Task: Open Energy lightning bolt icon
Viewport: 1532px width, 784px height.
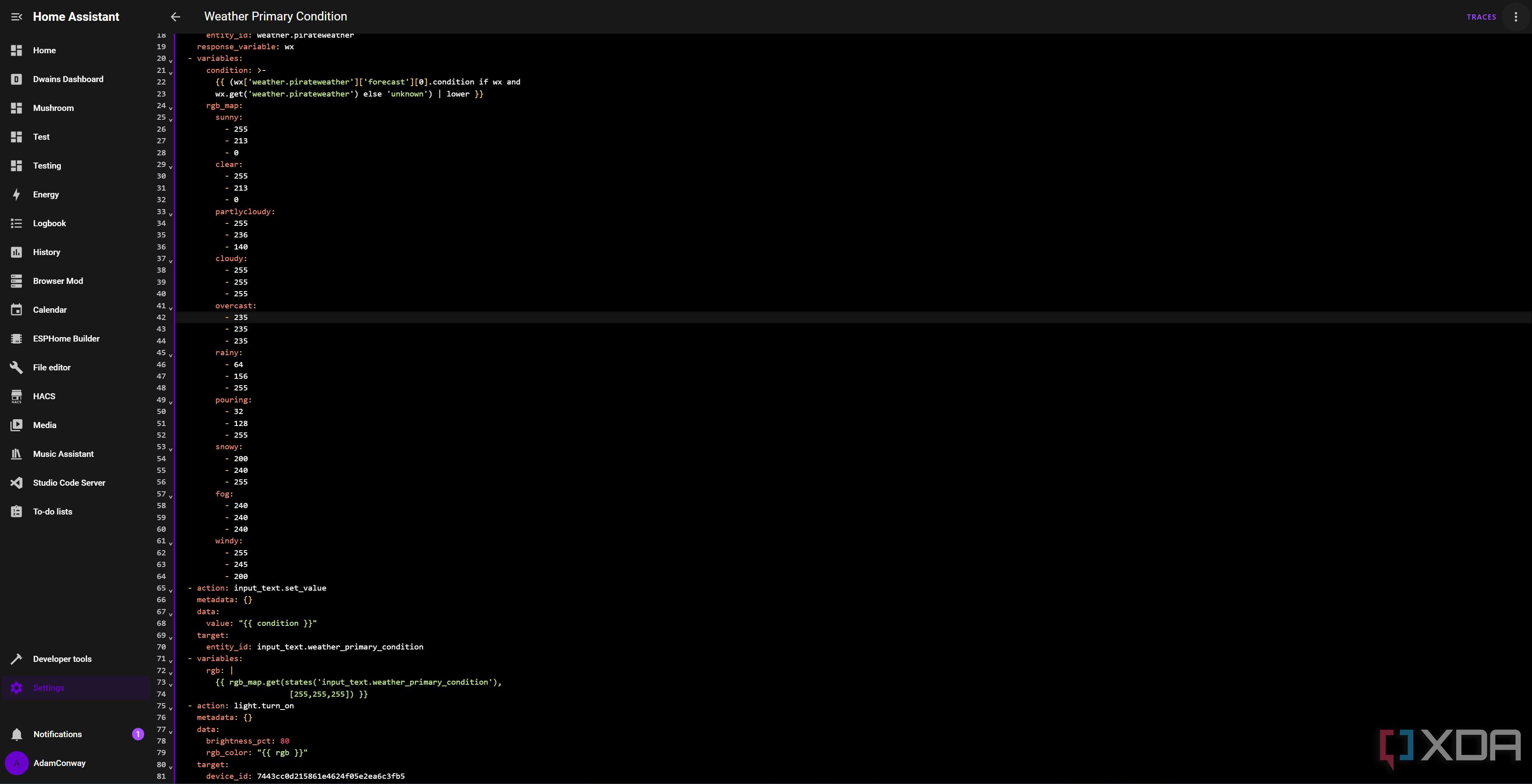Action: pyautogui.click(x=17, y=195)
